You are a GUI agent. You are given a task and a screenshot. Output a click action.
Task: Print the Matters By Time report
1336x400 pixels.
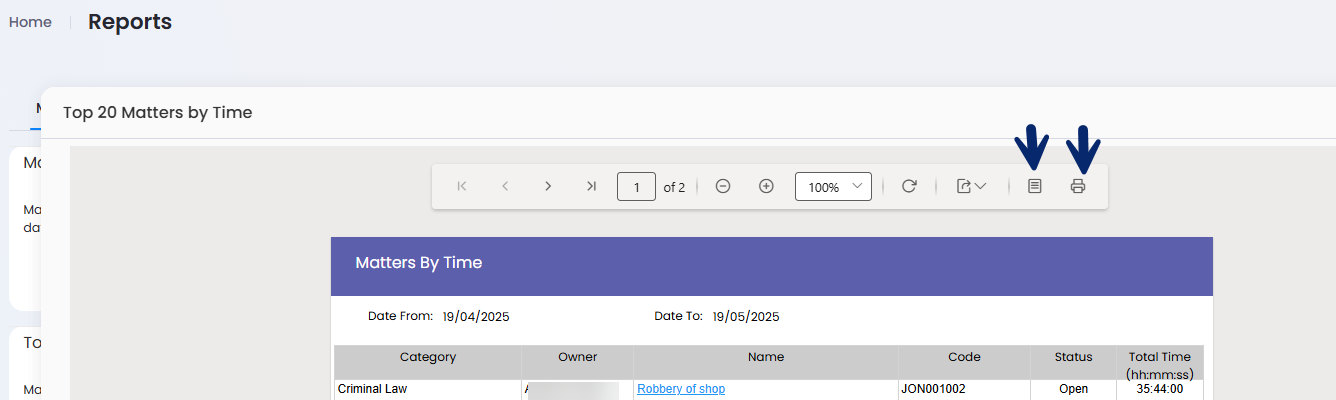click(1078, 186)
